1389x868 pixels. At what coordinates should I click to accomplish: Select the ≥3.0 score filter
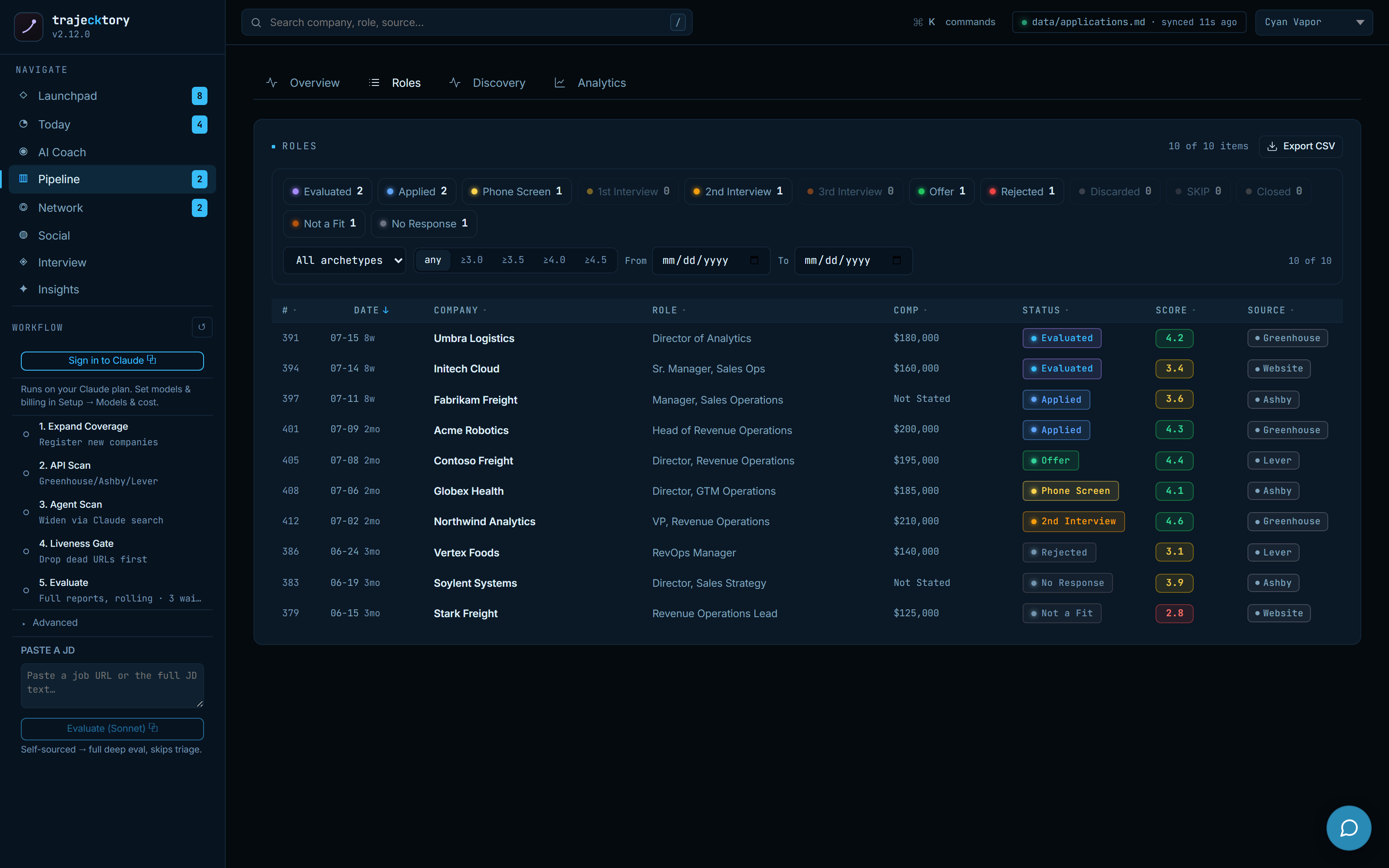coord(472,261)
